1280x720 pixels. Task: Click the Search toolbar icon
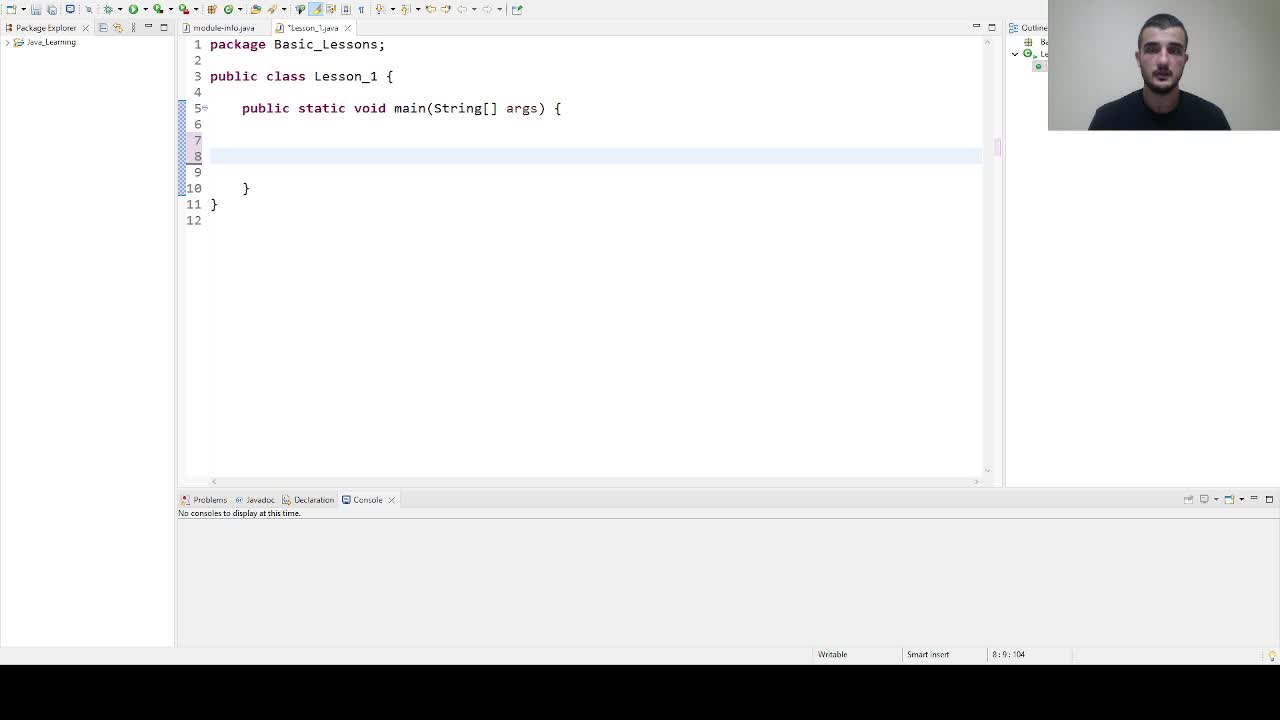(271, 9)
